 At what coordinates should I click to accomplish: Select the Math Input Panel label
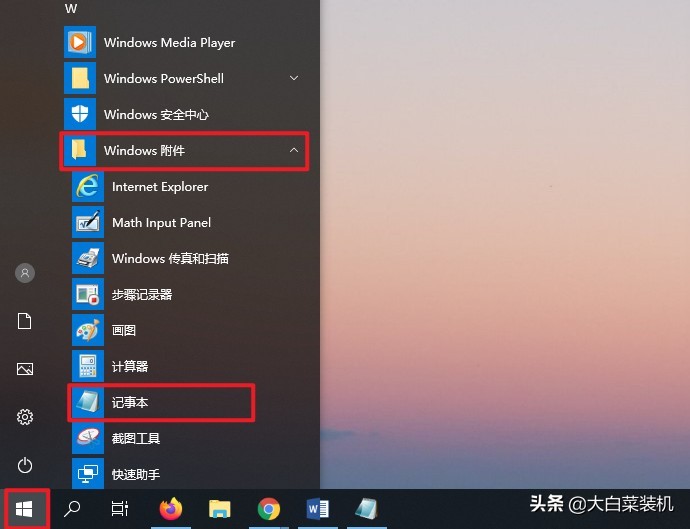161,223
